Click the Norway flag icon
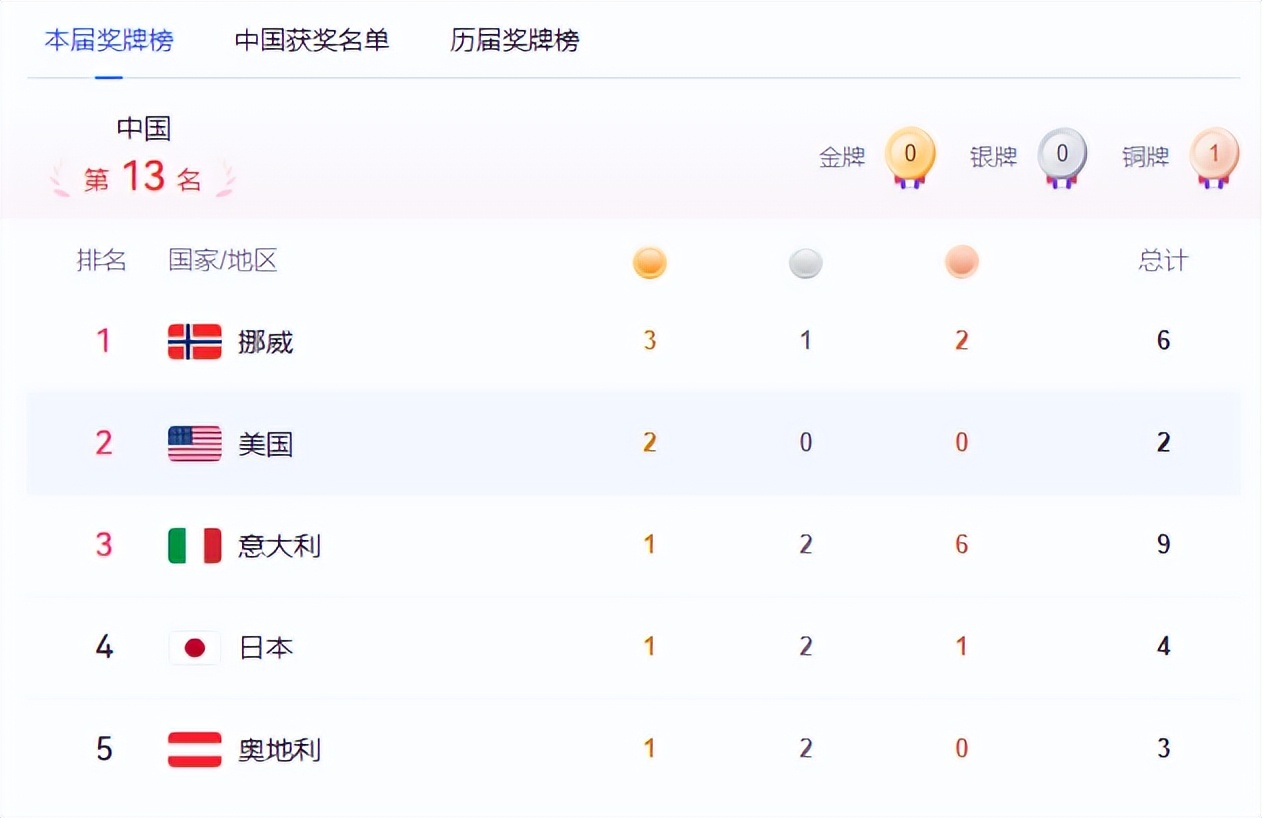The width and height of the screenshot is (1262, 818). tap(194, 342)
